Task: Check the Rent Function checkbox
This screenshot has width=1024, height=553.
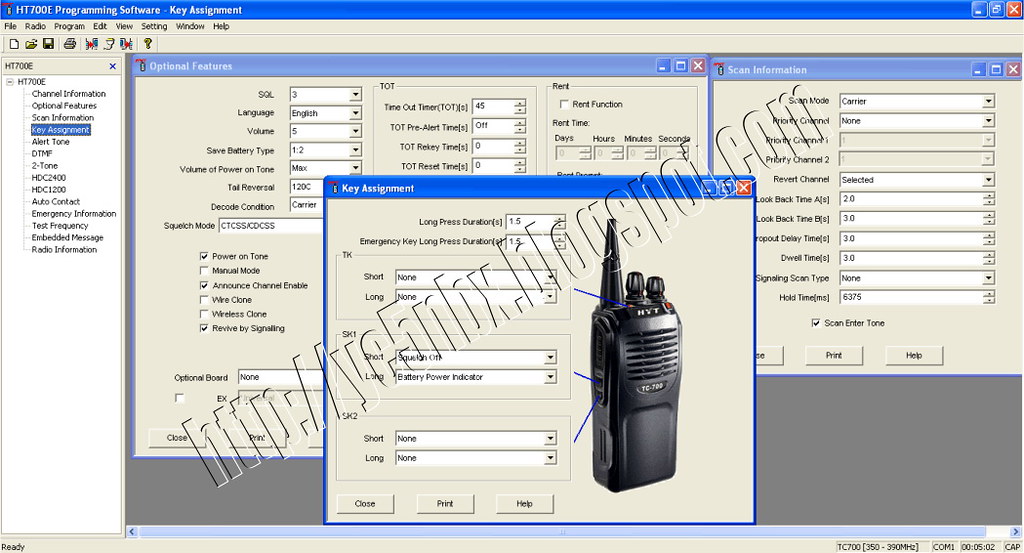Action: [x=564, y=104]
